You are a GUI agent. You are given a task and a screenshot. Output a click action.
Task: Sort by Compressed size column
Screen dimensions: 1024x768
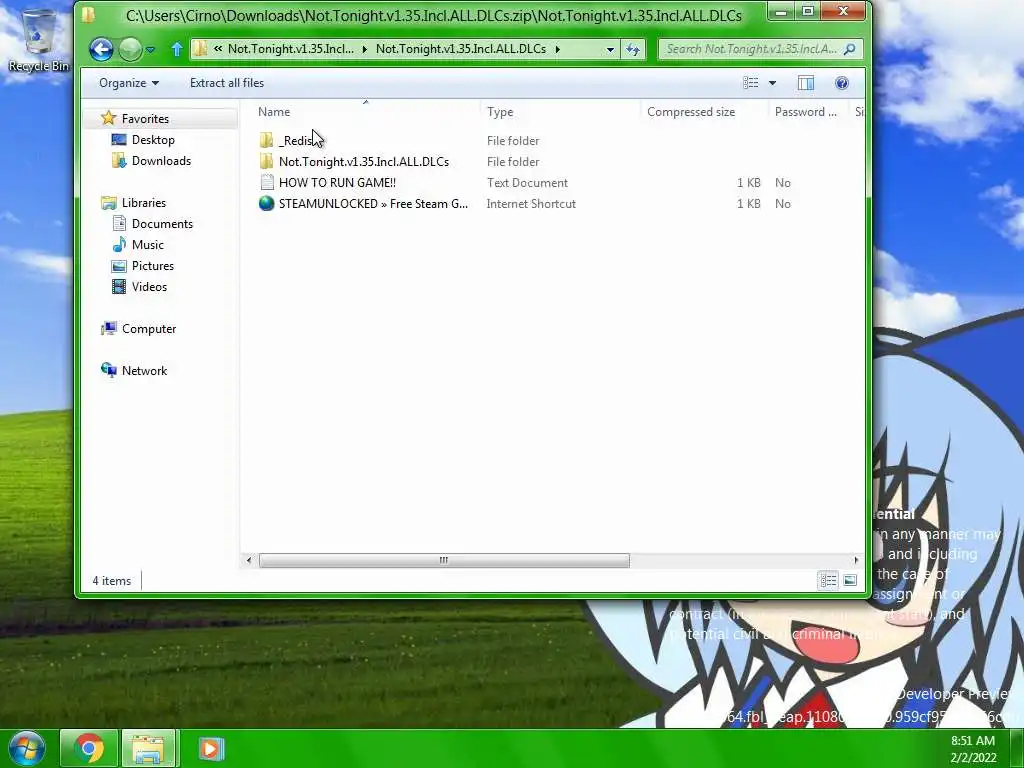pyautogui.click(x=704, y=112)
